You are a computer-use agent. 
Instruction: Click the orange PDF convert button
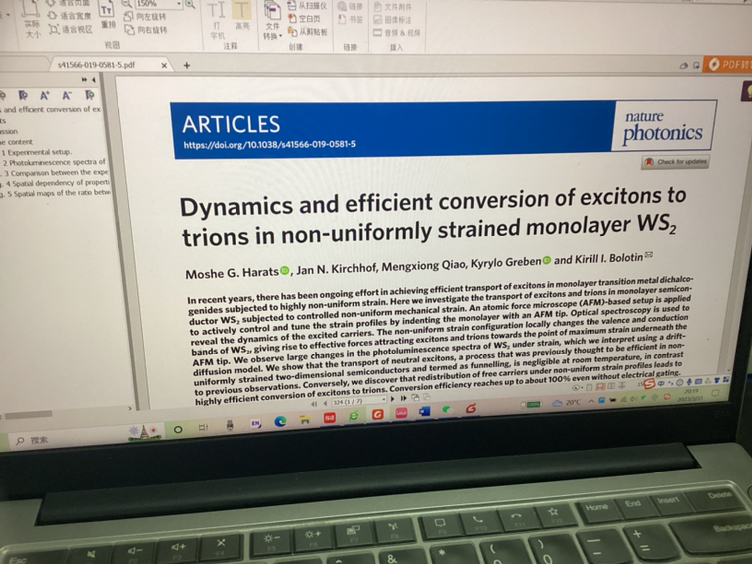726,65
